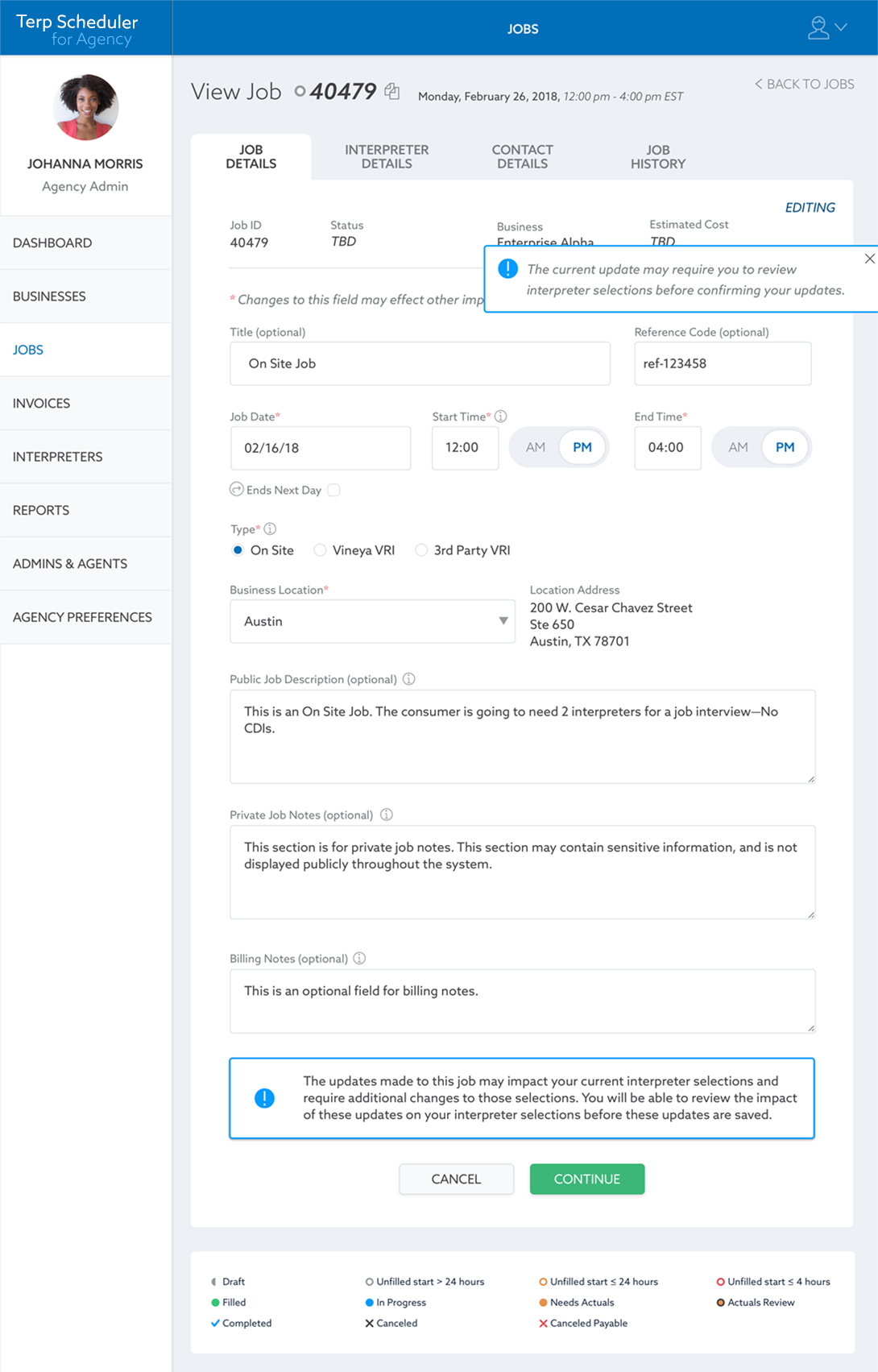
Task: Open Invoices in the sidebar menu
Action: (x=42, y=403)
